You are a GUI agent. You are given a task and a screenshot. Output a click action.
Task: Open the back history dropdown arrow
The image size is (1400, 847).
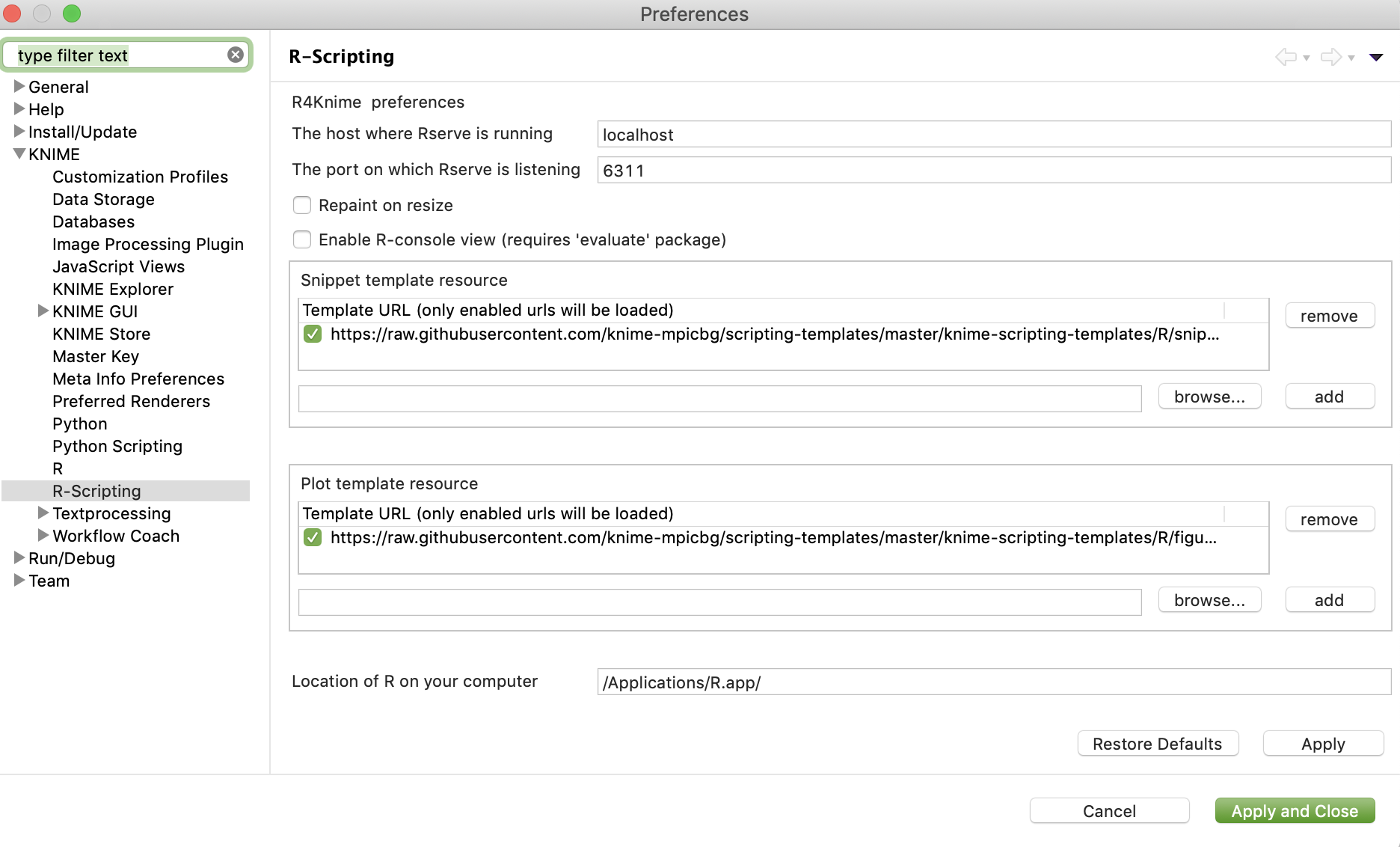[x=1307, y=58]
